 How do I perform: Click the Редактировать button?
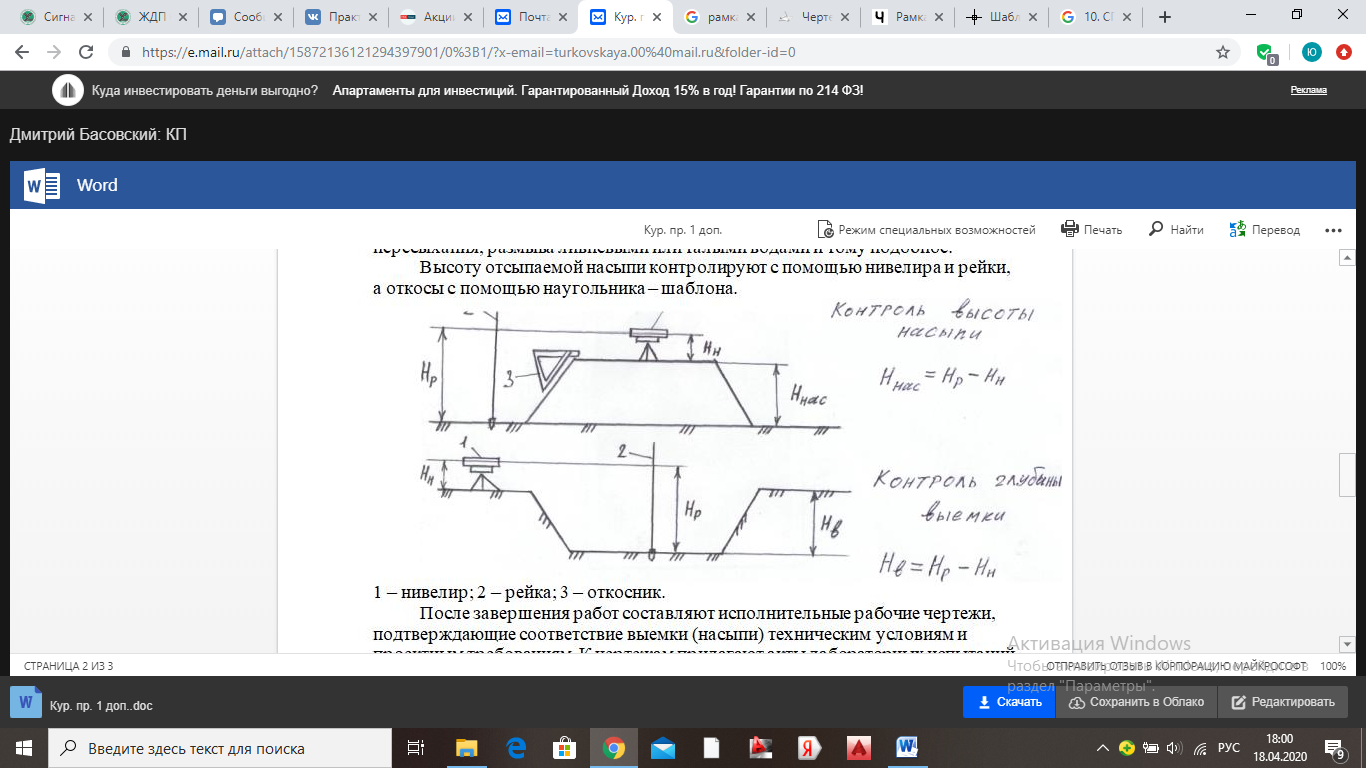tap(1283, 702)
